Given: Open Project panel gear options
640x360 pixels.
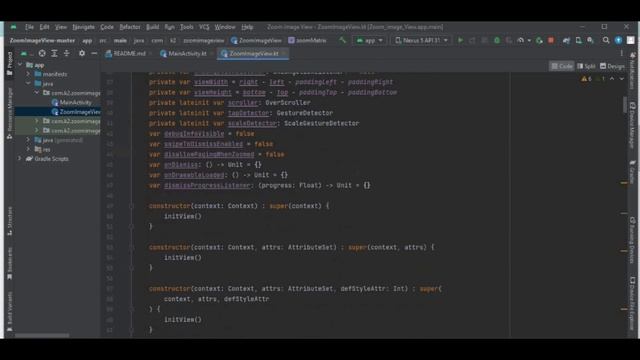Looking at the screenshot, I should [82, 53].
